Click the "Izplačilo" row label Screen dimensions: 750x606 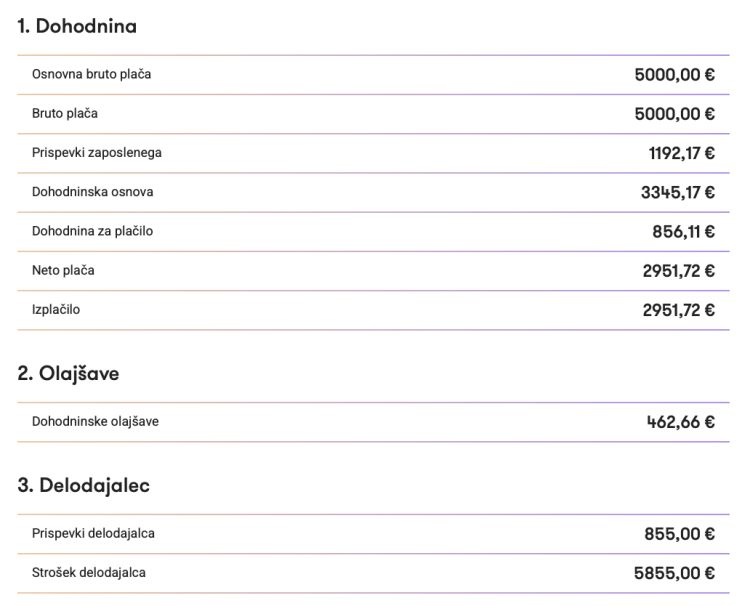click(x=56, y=310)
